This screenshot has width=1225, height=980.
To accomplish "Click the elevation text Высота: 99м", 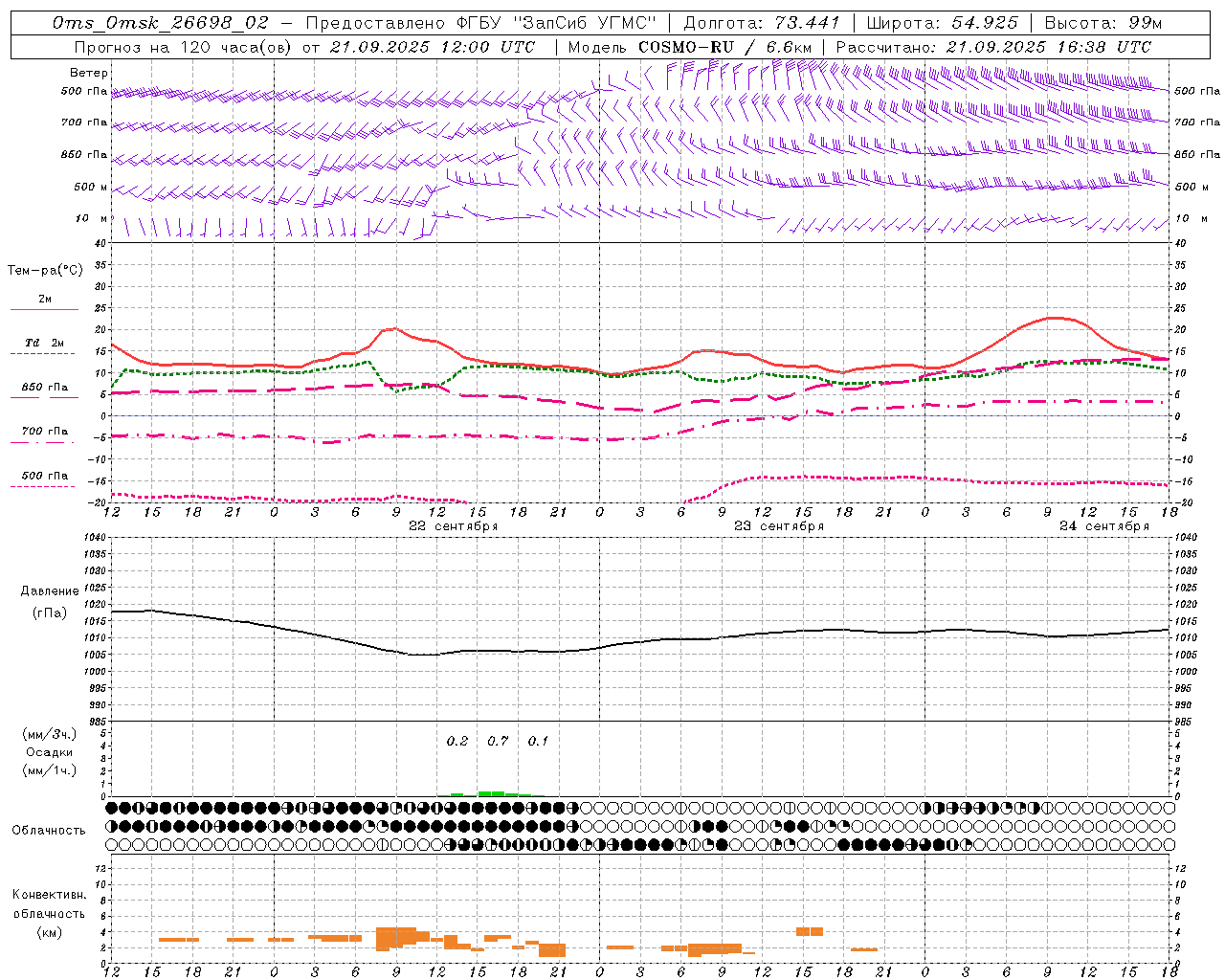I will click(x=1103, y=22).
